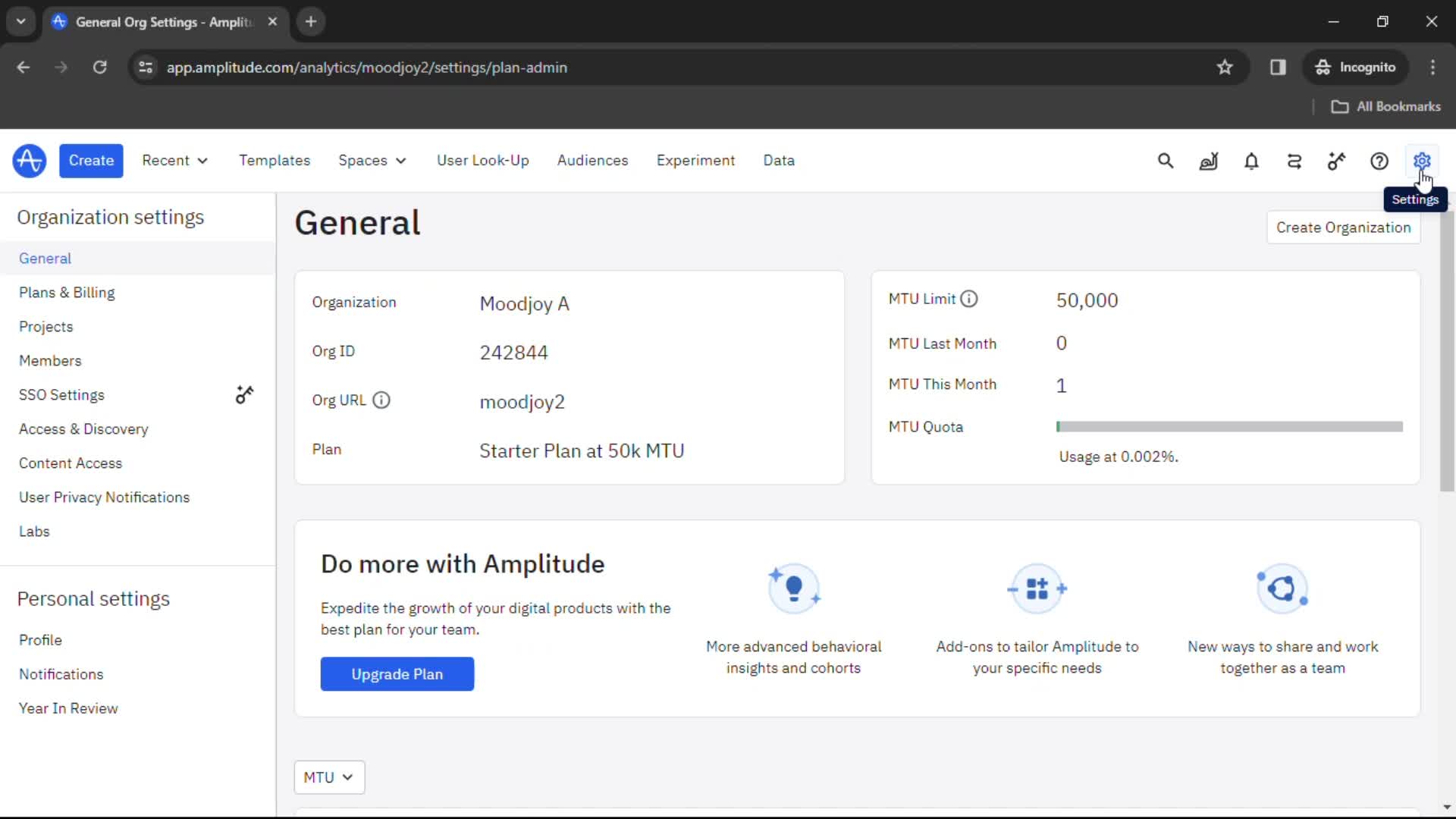Screen dimensions: 1456x819
Task: Expand the MTU dropdown selector
Action: [x=329, y=777]
